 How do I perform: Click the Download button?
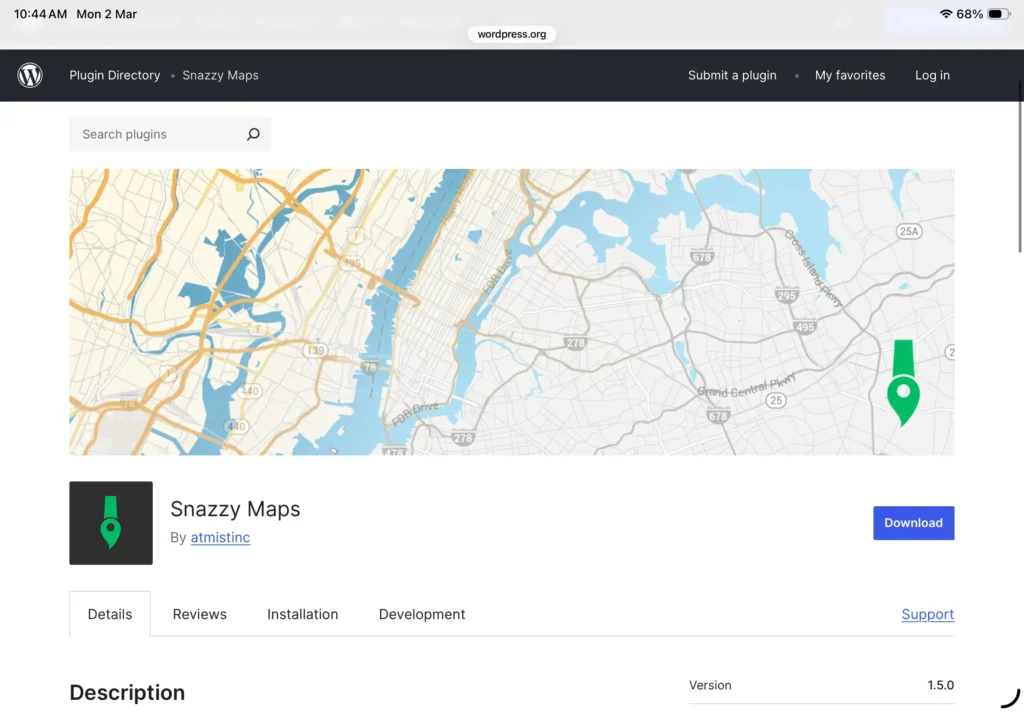913,522
